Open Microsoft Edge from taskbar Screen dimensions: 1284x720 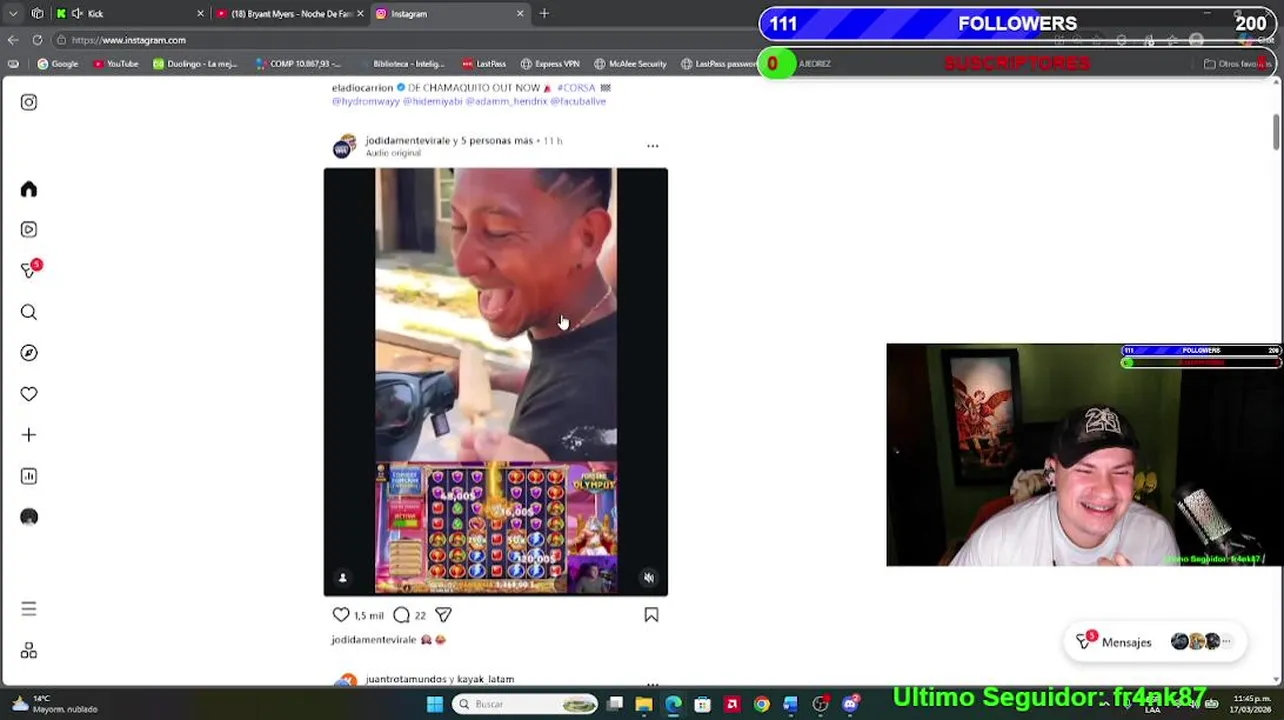coord(673,704)
